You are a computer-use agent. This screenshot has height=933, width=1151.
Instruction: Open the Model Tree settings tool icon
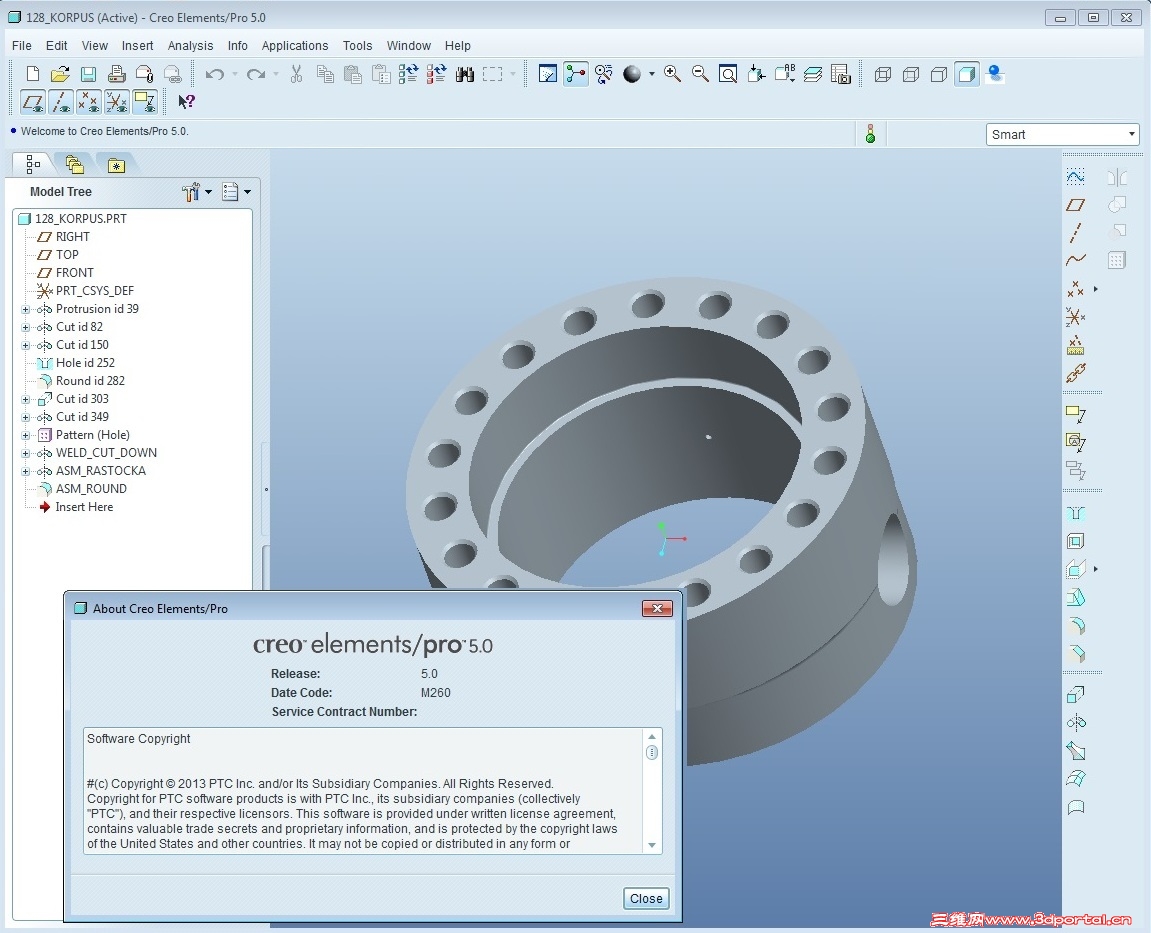(x=191, y=192)
